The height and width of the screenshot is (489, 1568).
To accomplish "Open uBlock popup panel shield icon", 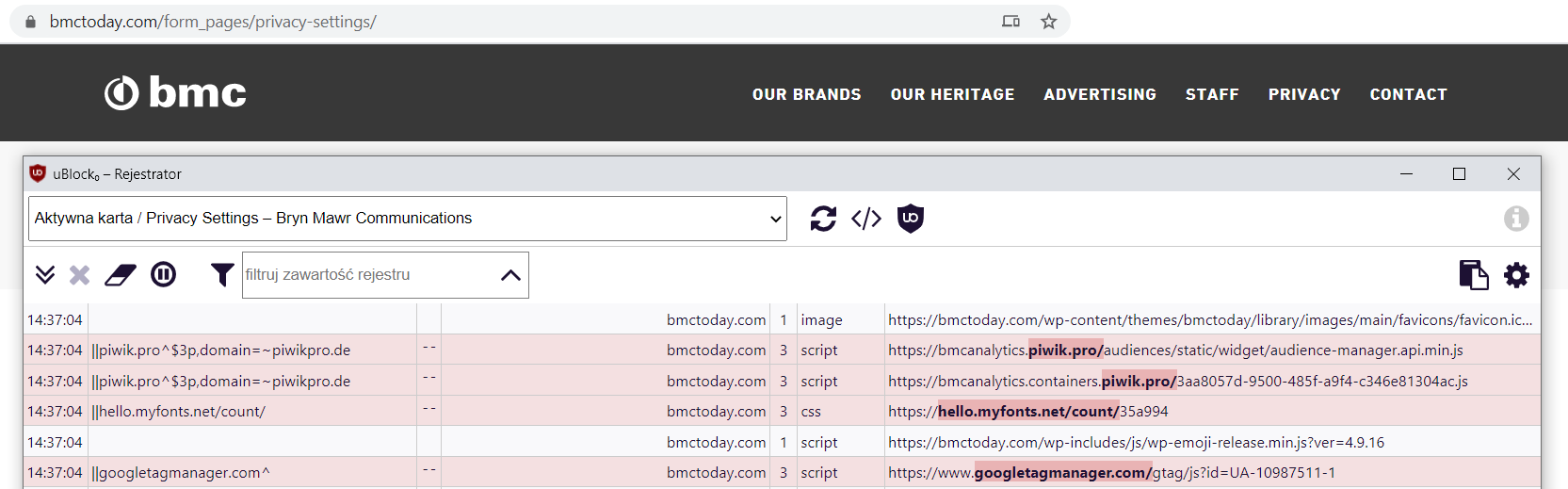I will coord(911,219).
